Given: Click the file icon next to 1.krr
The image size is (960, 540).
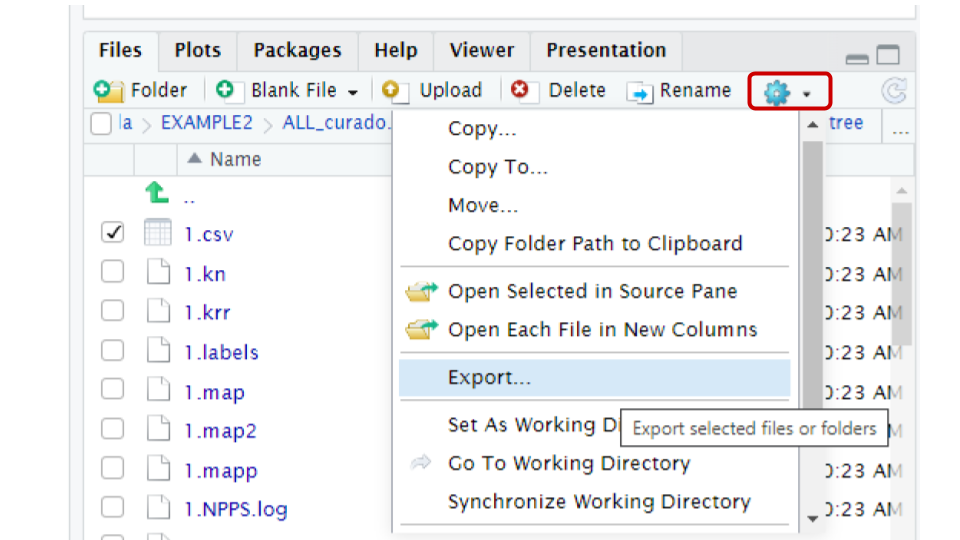Looking at the screenshot, I should (x=159, y=310).
